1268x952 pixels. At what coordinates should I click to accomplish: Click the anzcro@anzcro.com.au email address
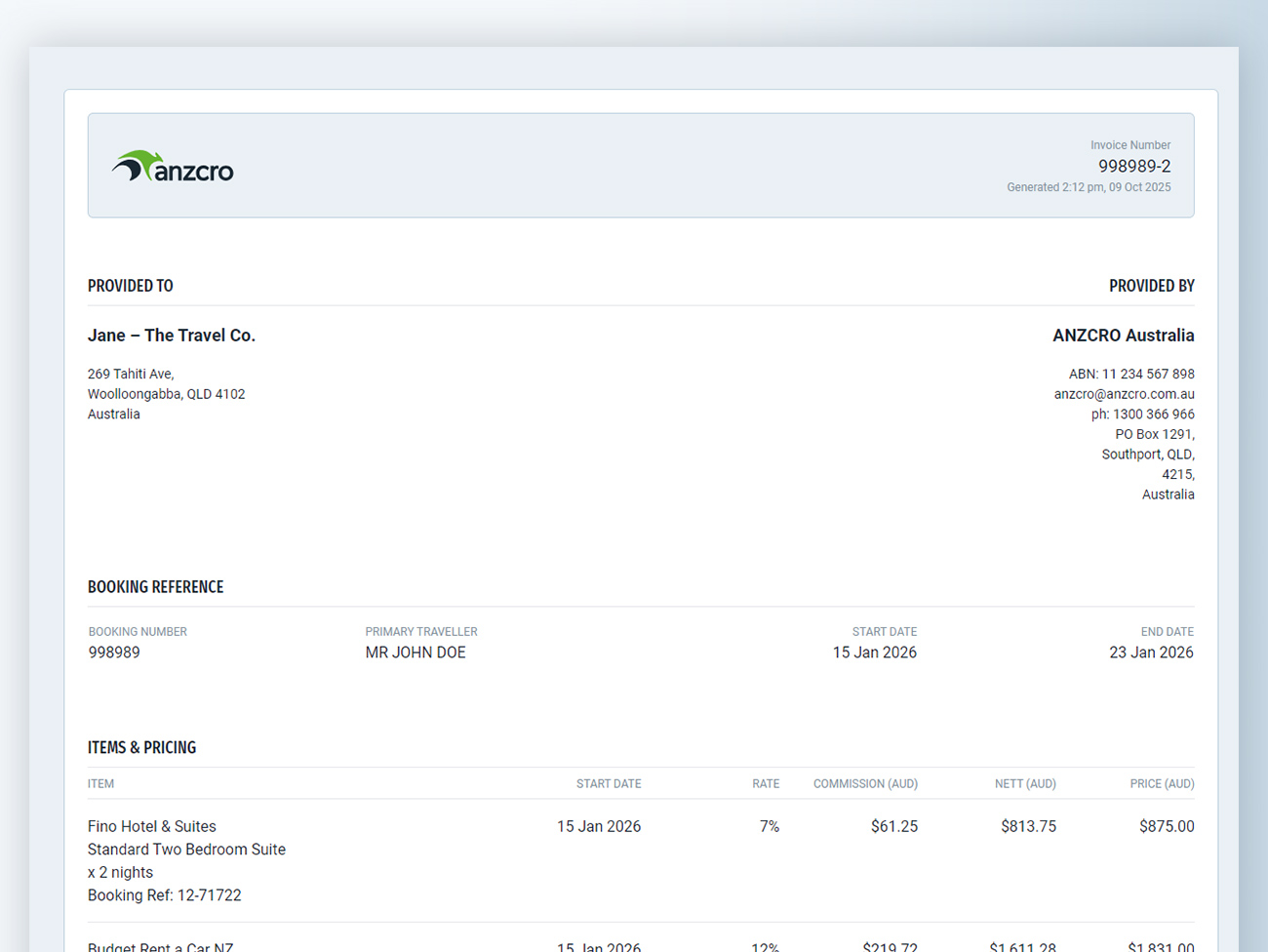tap(1124, 394)
